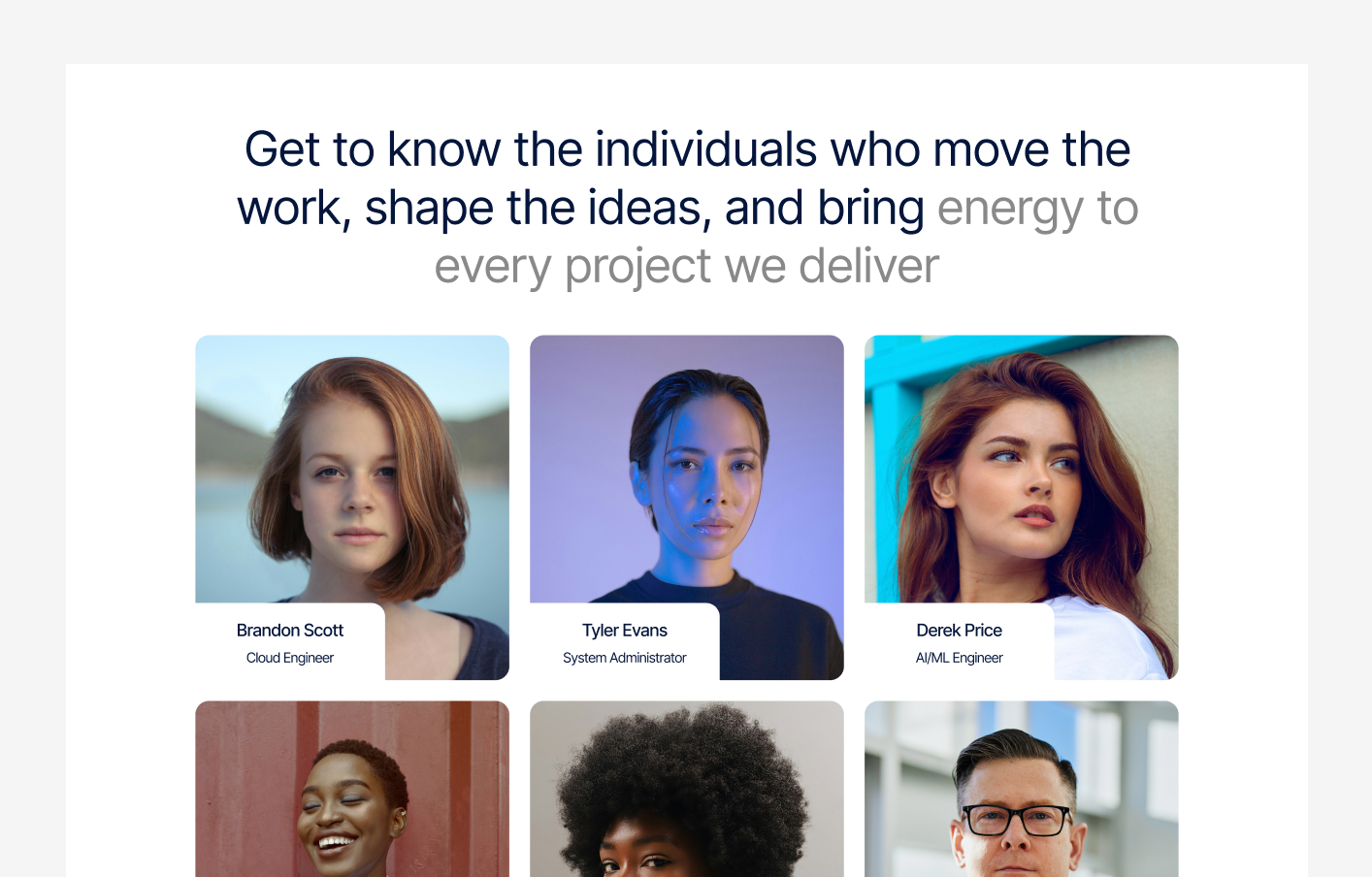
Task: Click the eyeglasses on the man's face
Action: (x=1018, y=820)
